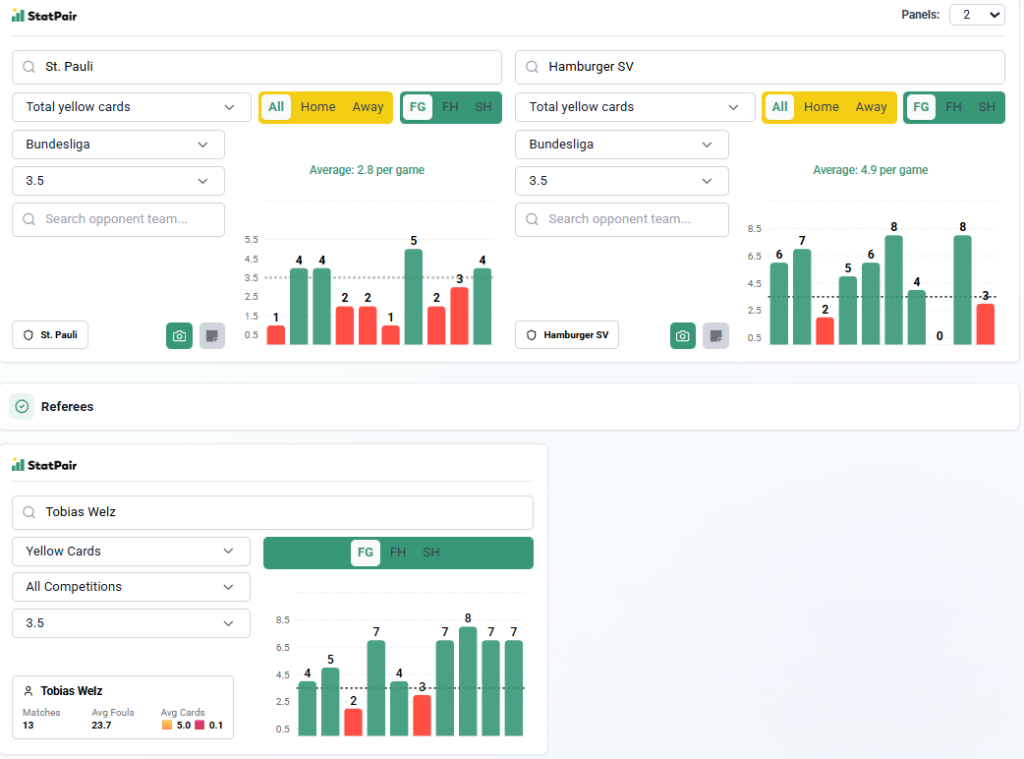This screenshot has width=1024, height=759.
Task: Click the camera screenshot icon in St. Pauli panel
Action: click(x=179, y=336)
